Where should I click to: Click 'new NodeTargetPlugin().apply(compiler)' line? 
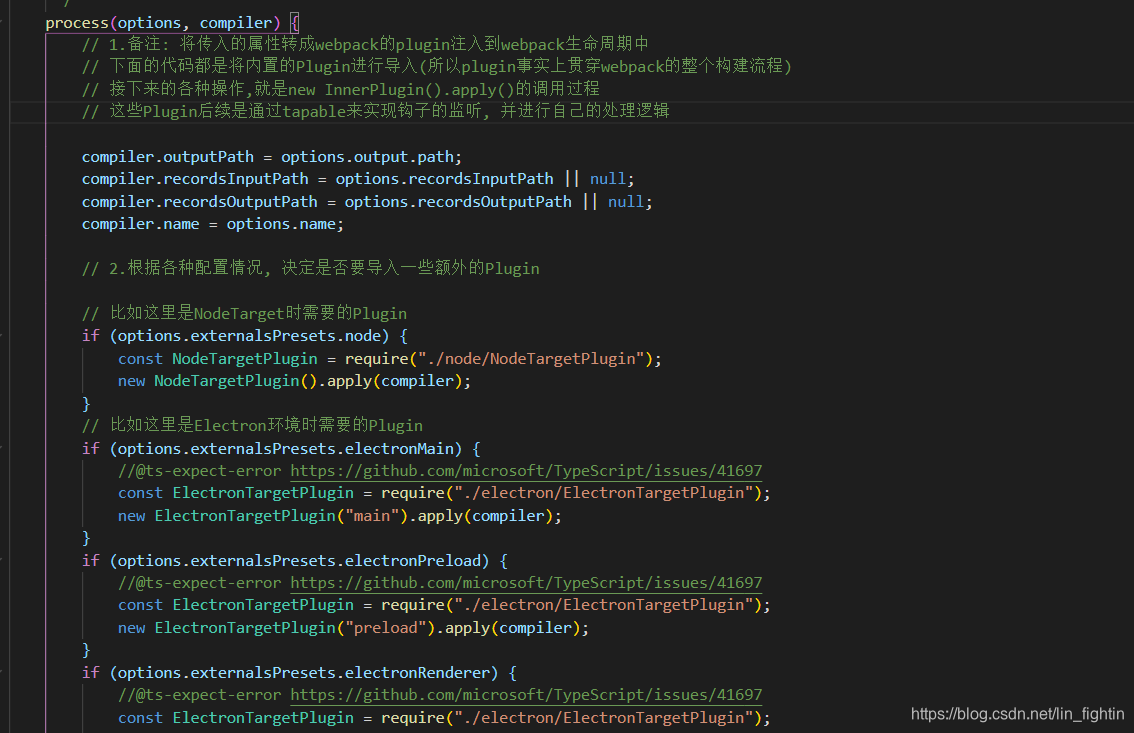[x=294, y=381]
